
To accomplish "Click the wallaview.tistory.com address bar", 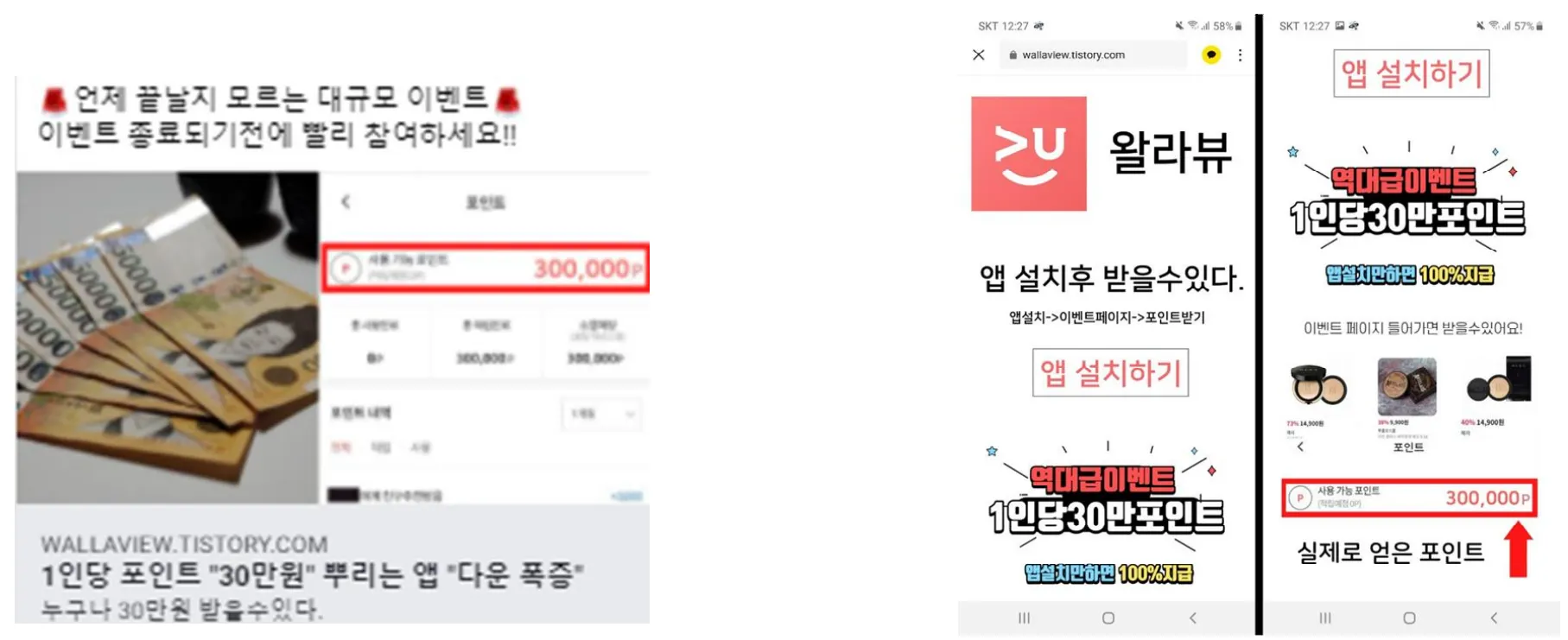I will 1094,54.
